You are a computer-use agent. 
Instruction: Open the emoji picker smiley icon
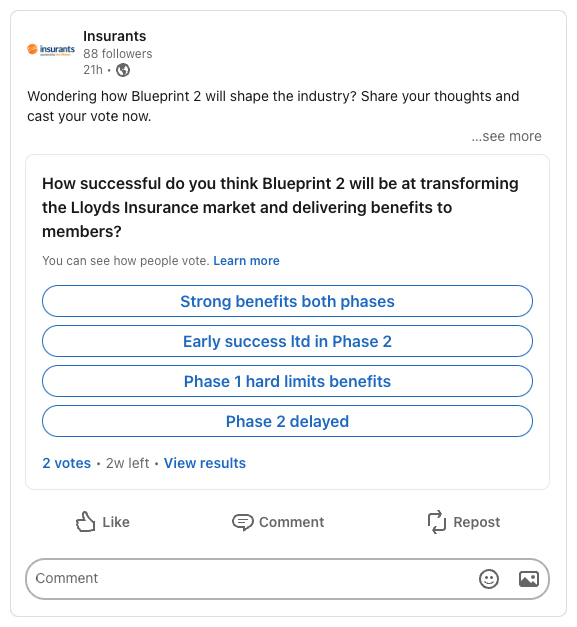point(489,579)
